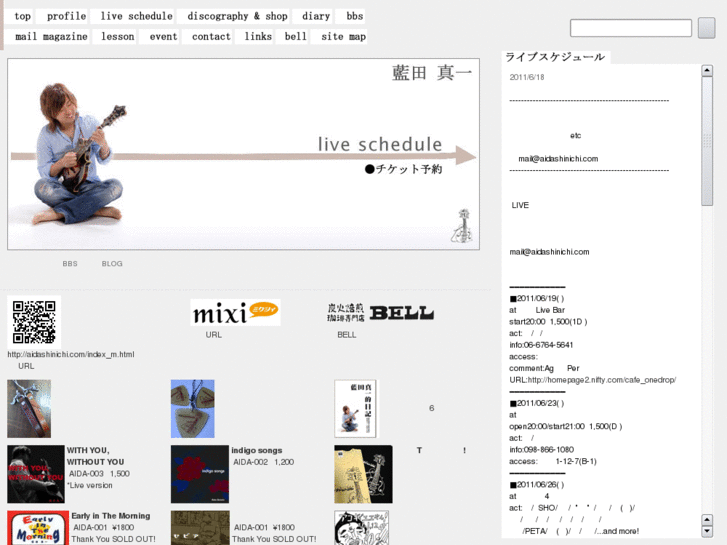
Task: Open the bell menu item
Action: pyautogui.click(x=295, y=37)
